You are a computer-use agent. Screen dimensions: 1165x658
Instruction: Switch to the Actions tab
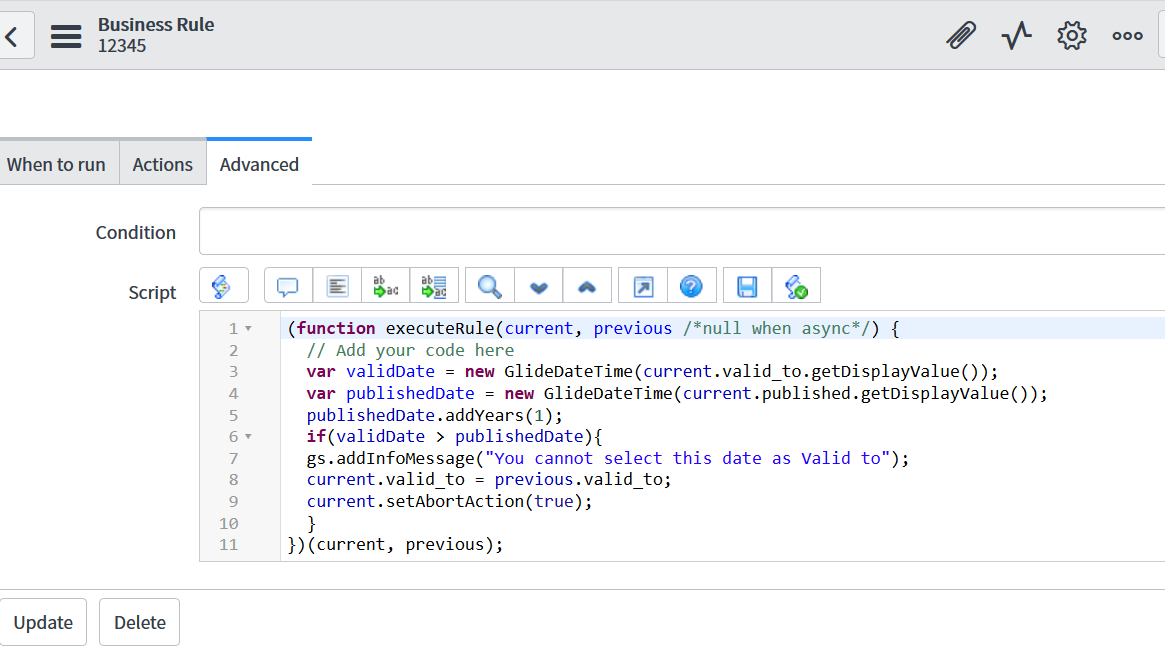point(163,164)
